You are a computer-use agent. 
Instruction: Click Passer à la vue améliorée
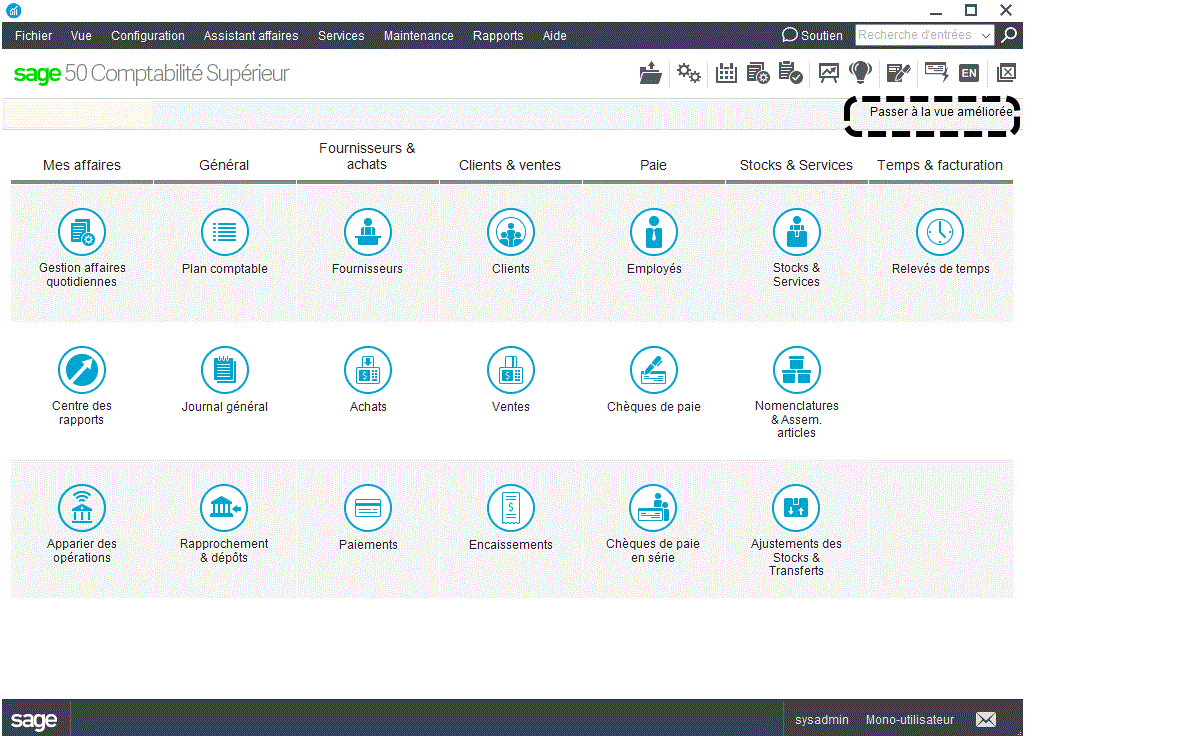[x=941, y=112]
